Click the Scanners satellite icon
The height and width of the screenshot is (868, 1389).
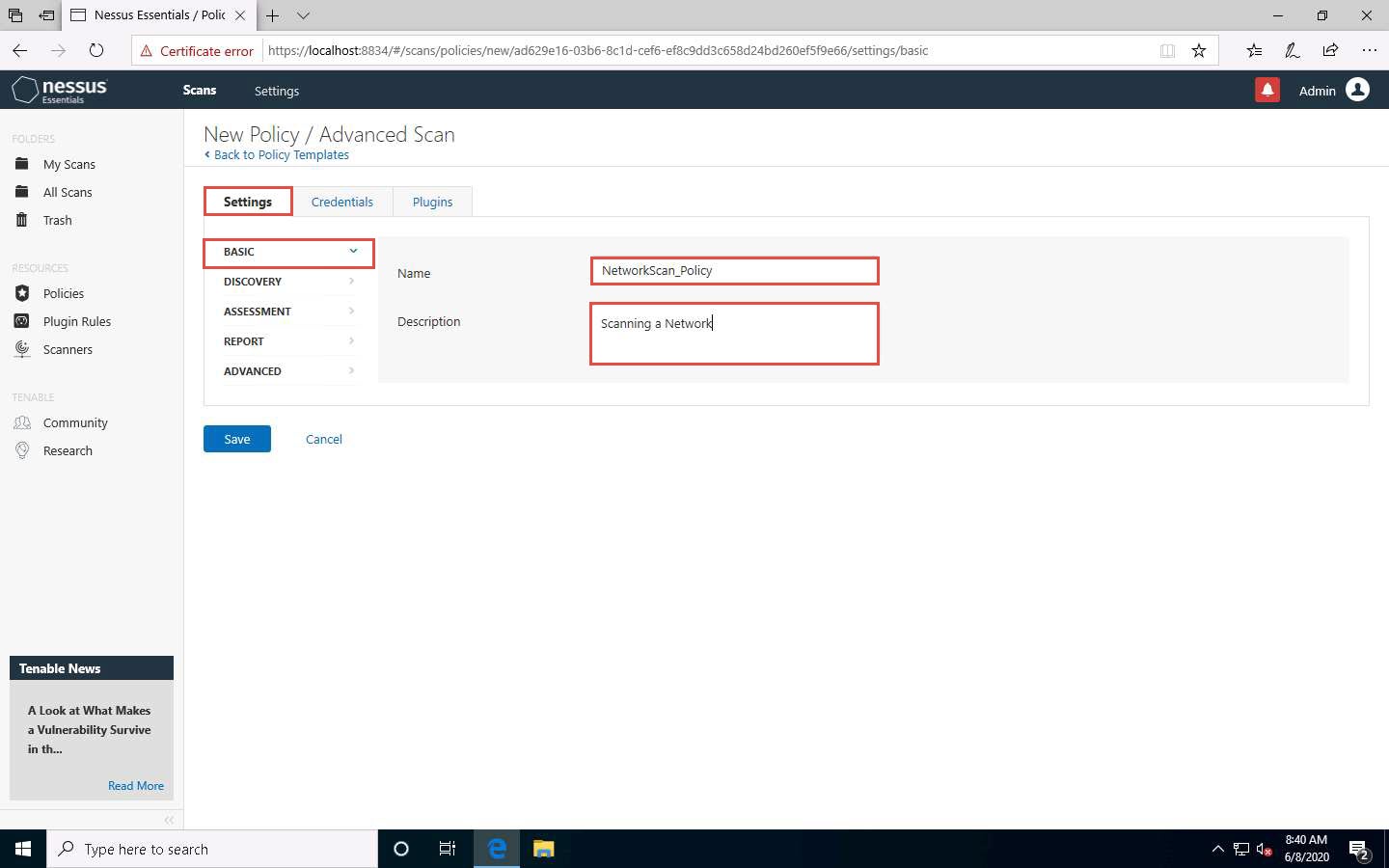22,349
